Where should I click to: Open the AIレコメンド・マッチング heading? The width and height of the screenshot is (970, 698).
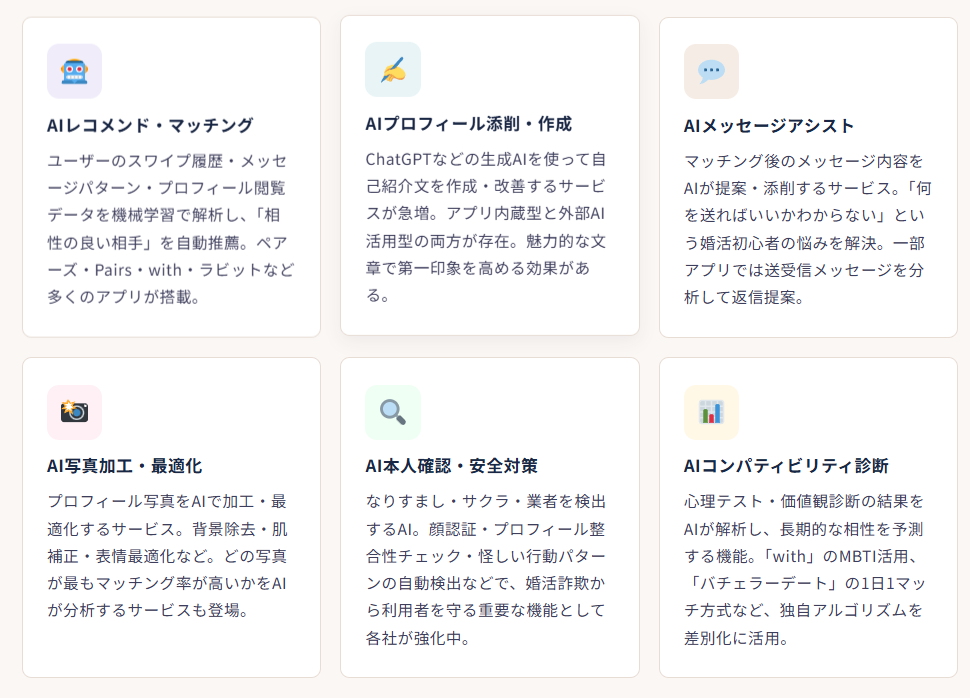click(150, 125)
